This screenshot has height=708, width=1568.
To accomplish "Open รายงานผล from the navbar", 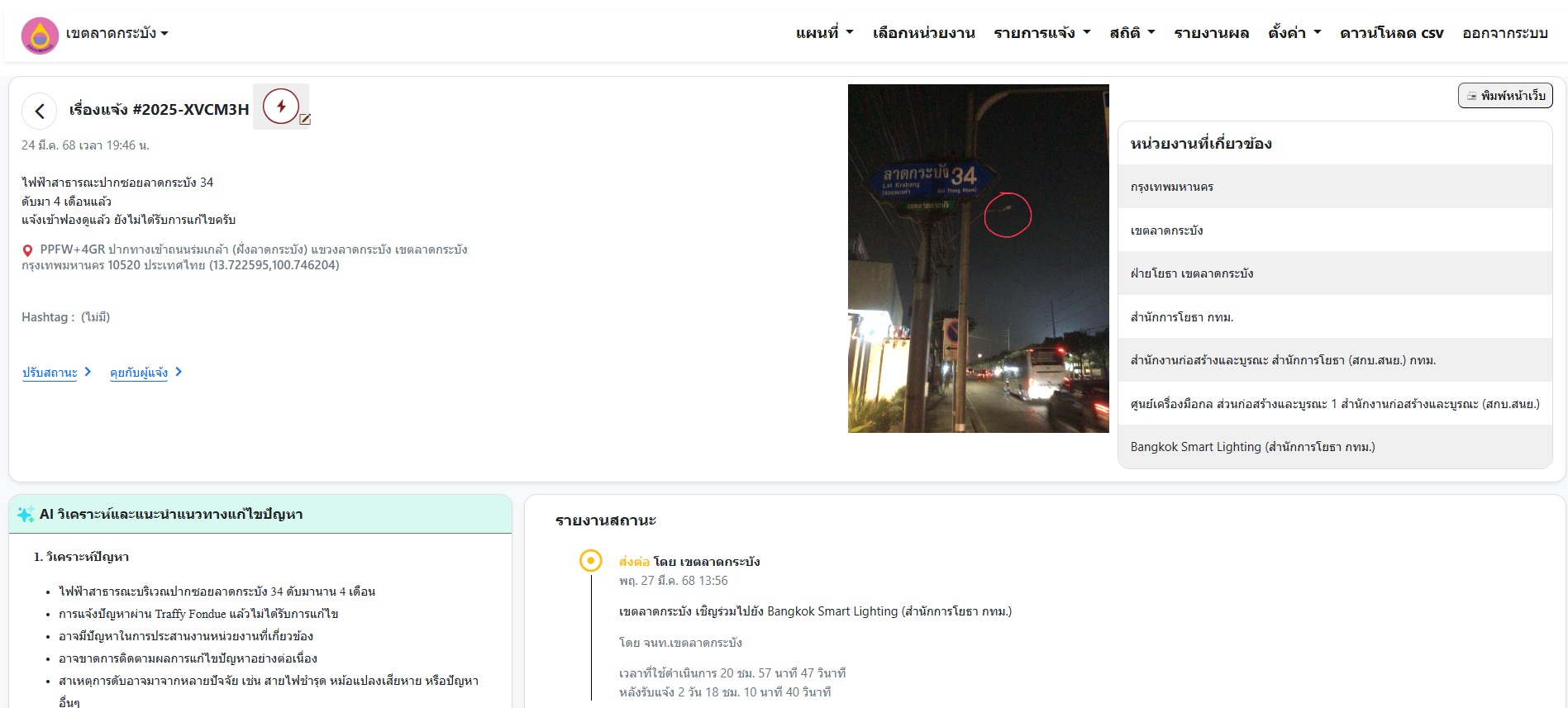I will [1212, 33].
